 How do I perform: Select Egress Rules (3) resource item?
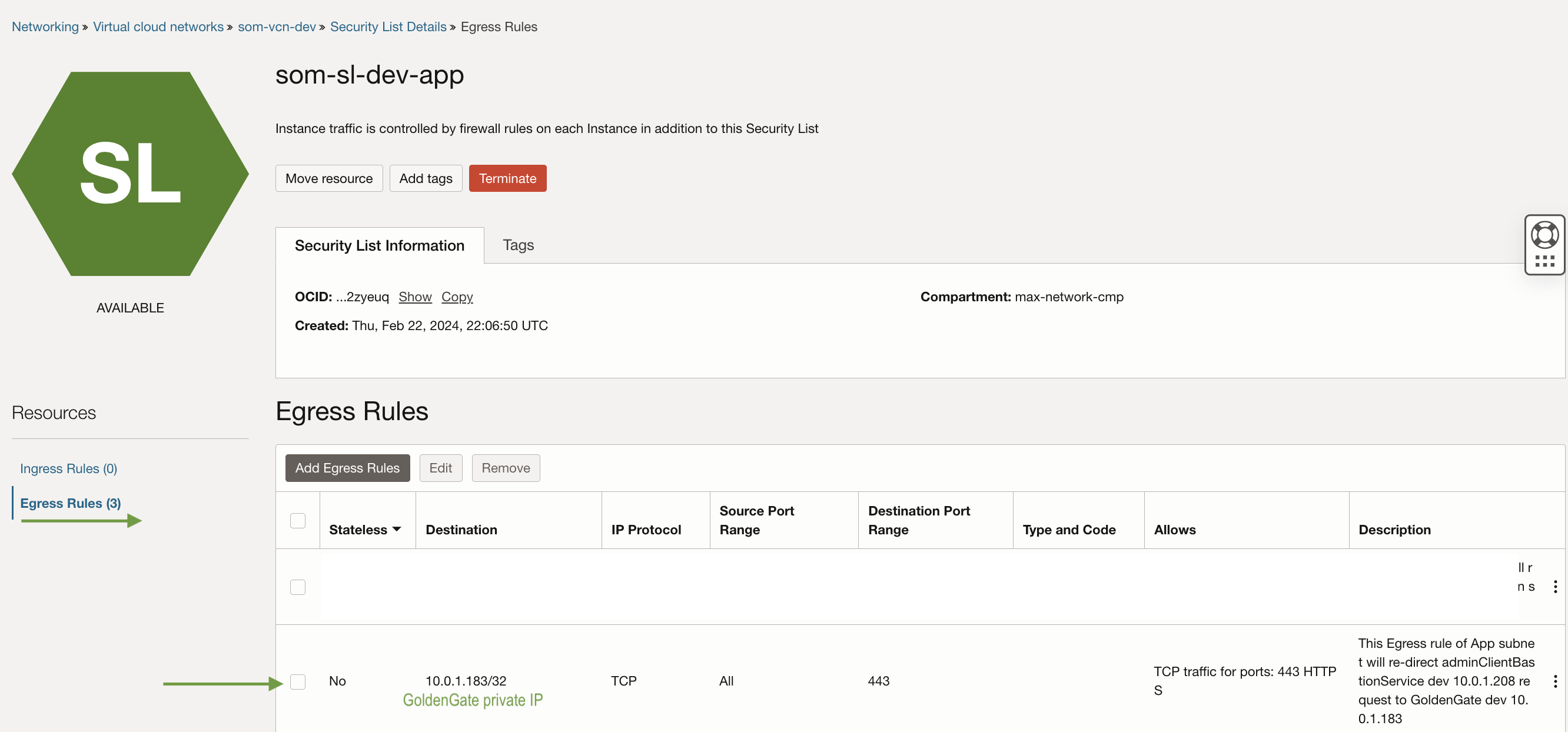pos(70,503)
